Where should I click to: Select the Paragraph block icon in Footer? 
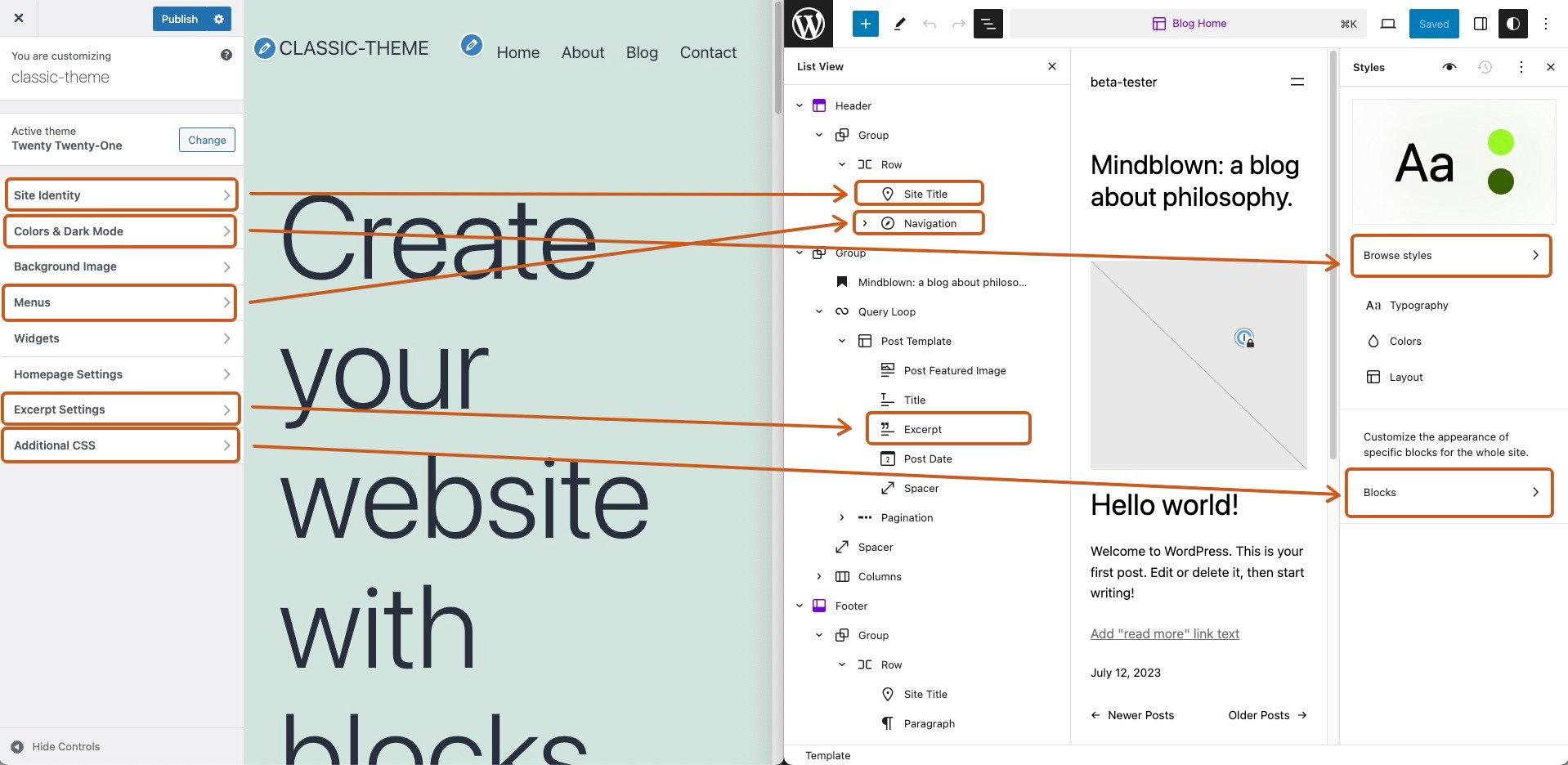887,723
